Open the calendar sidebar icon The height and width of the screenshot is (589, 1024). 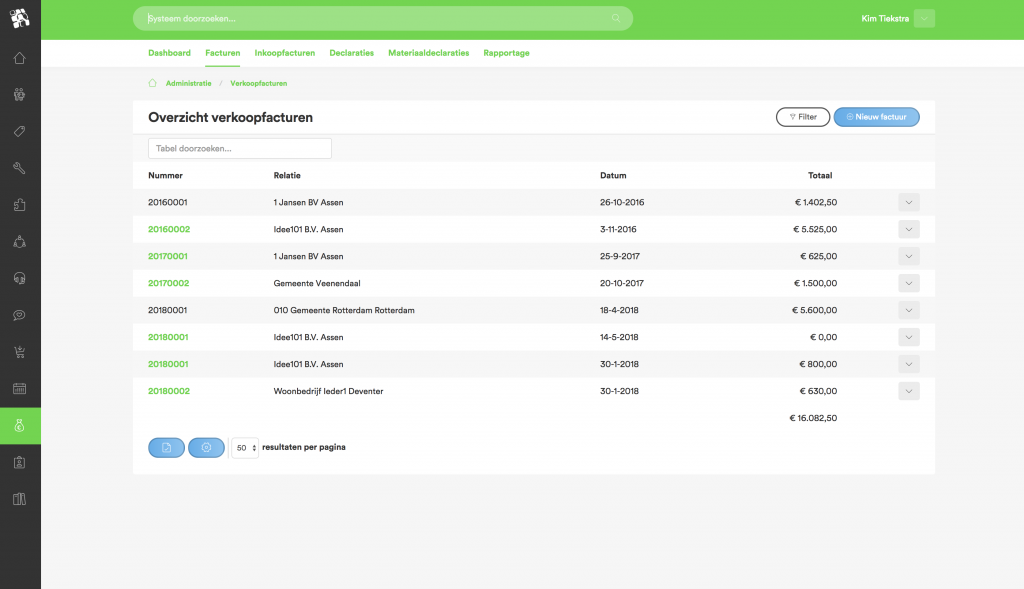[20, 388]
